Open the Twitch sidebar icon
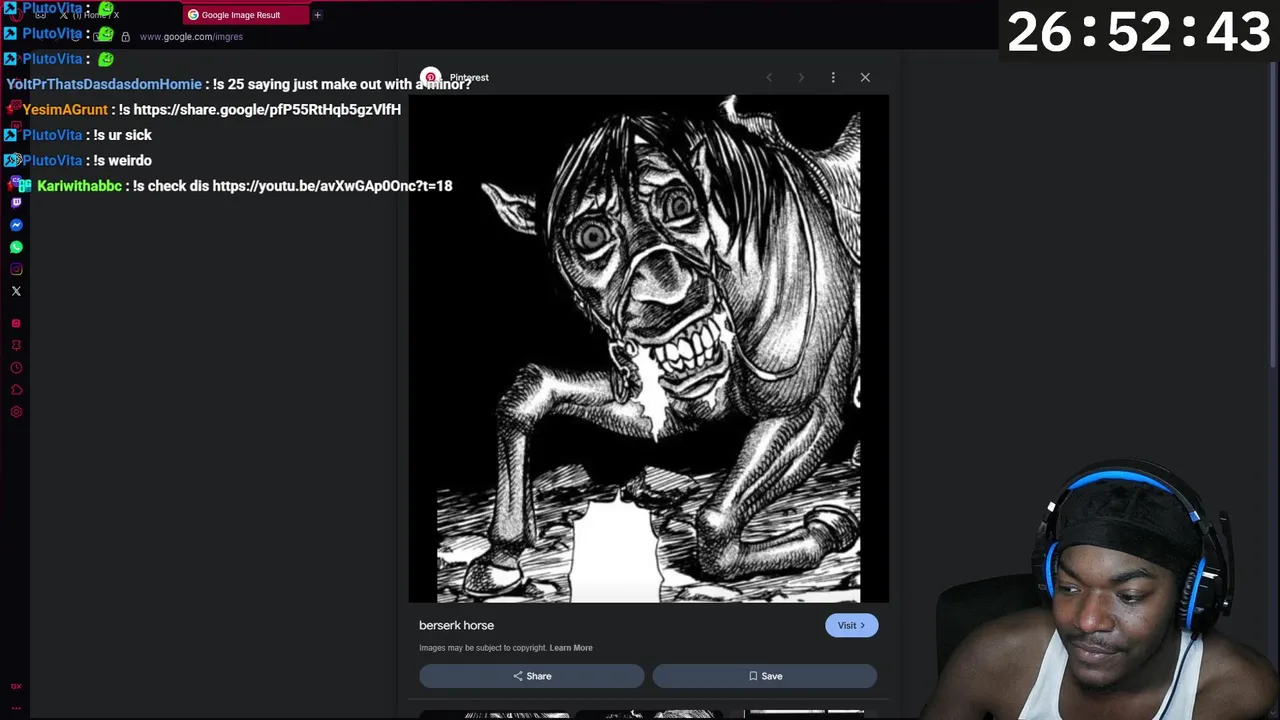The image size is (1280, 720). click(16, 203)
